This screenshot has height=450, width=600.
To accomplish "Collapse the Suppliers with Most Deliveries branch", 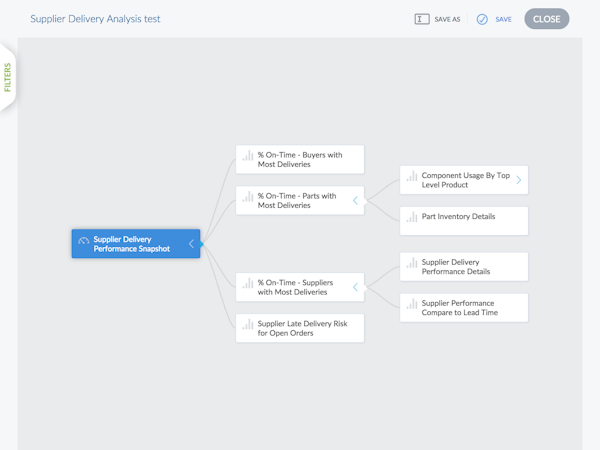I will [x=355, y=288].
